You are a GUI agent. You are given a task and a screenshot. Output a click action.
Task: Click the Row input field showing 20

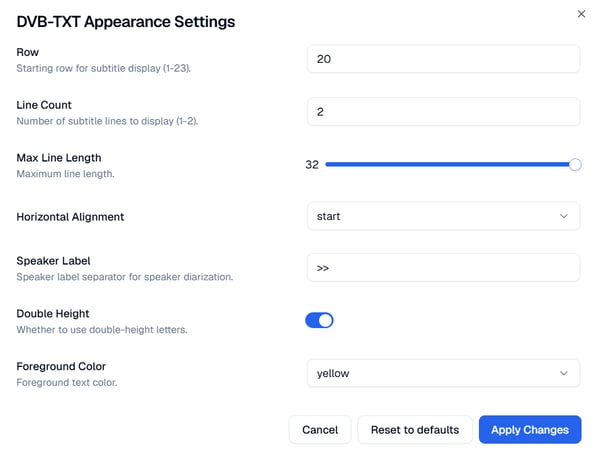click(443, 59)
